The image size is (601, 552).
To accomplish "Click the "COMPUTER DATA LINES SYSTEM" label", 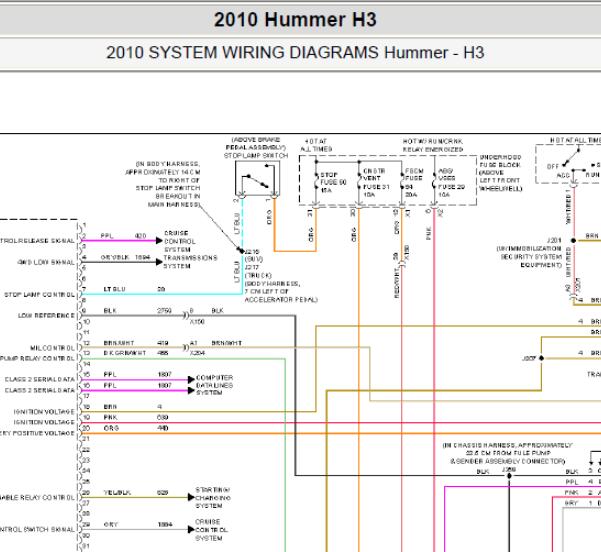I will pos(214,385).
